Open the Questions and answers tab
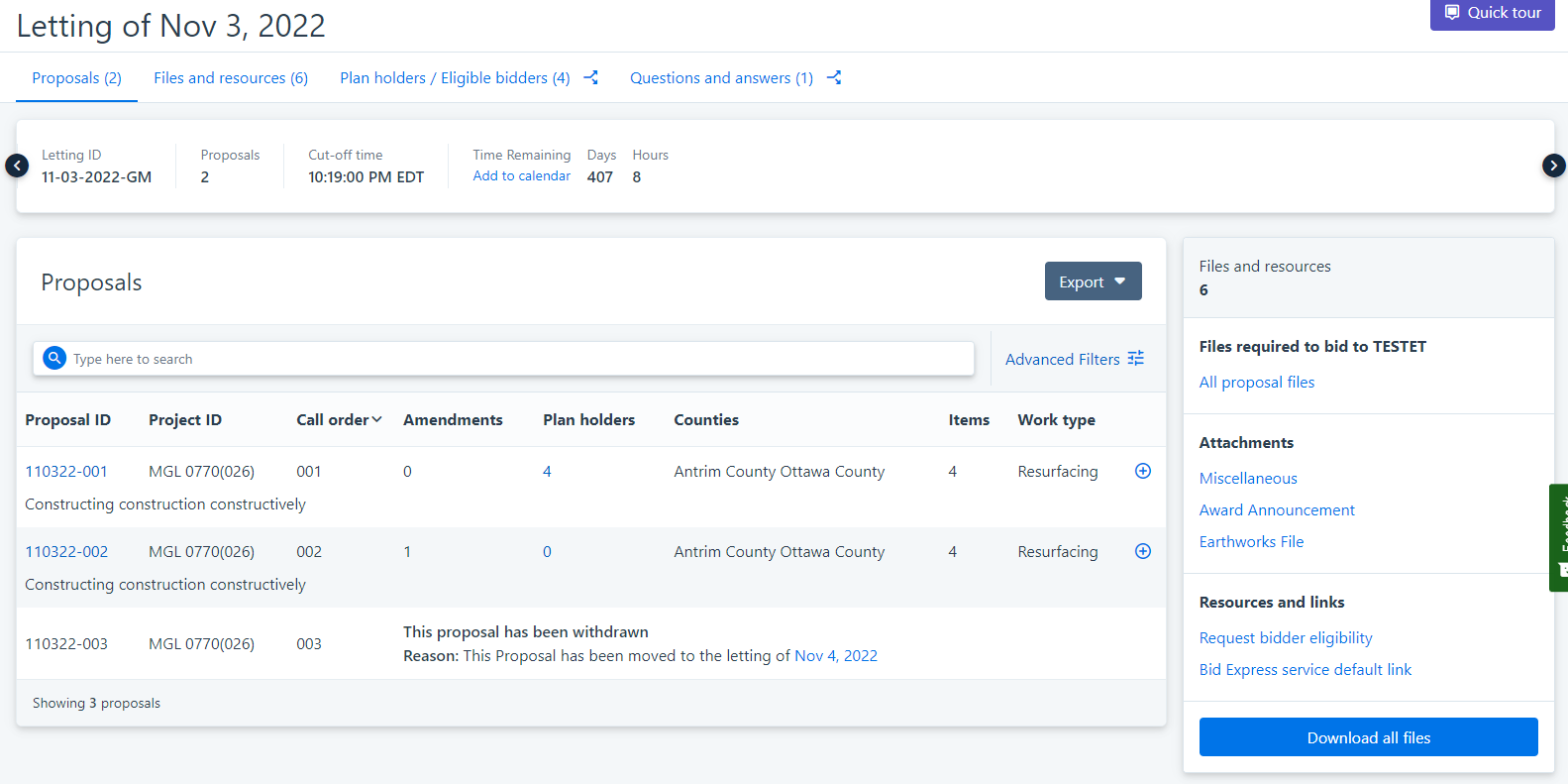 click(x=721, y=78)
